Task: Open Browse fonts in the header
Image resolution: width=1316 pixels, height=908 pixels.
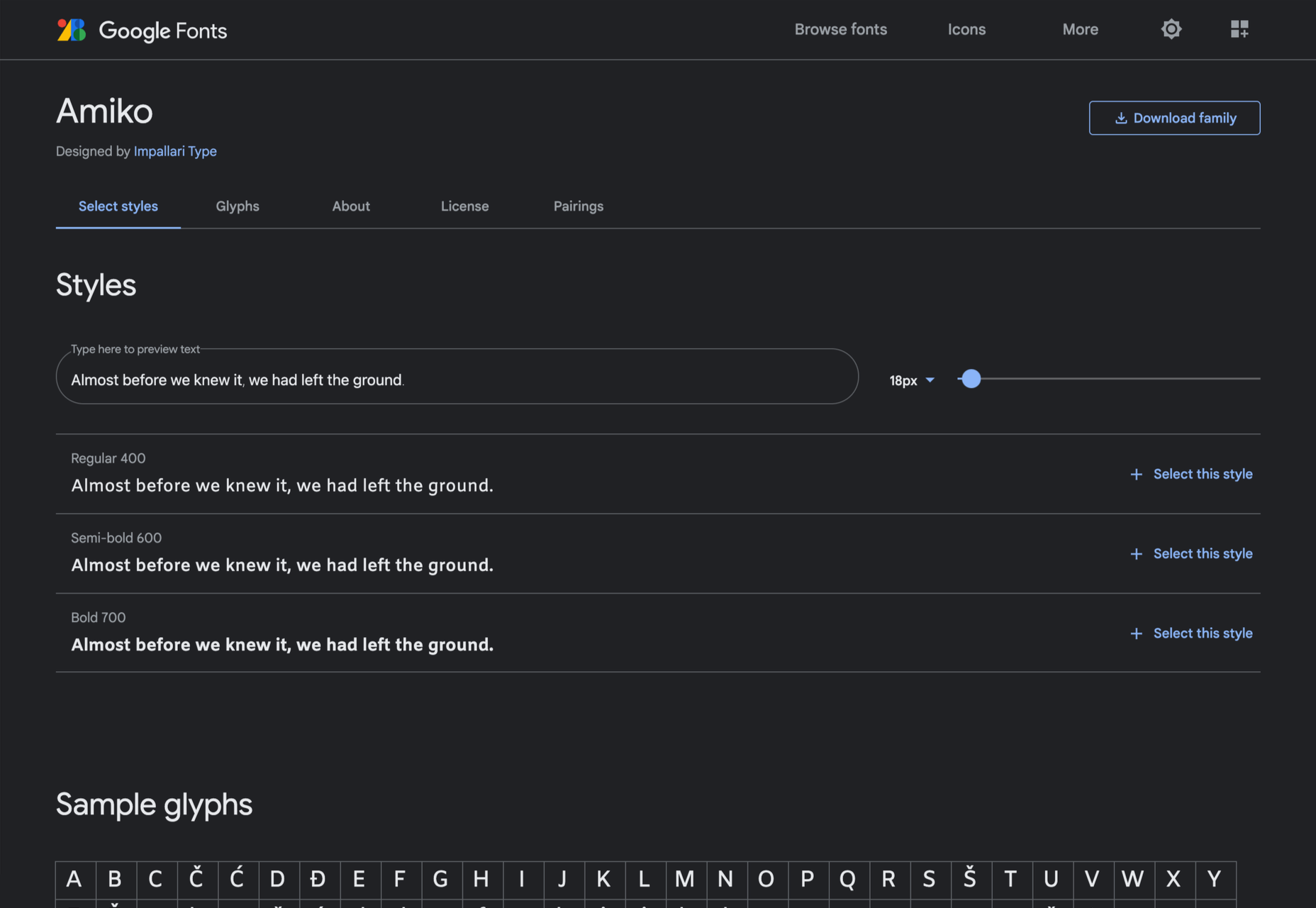Action: 840,29
